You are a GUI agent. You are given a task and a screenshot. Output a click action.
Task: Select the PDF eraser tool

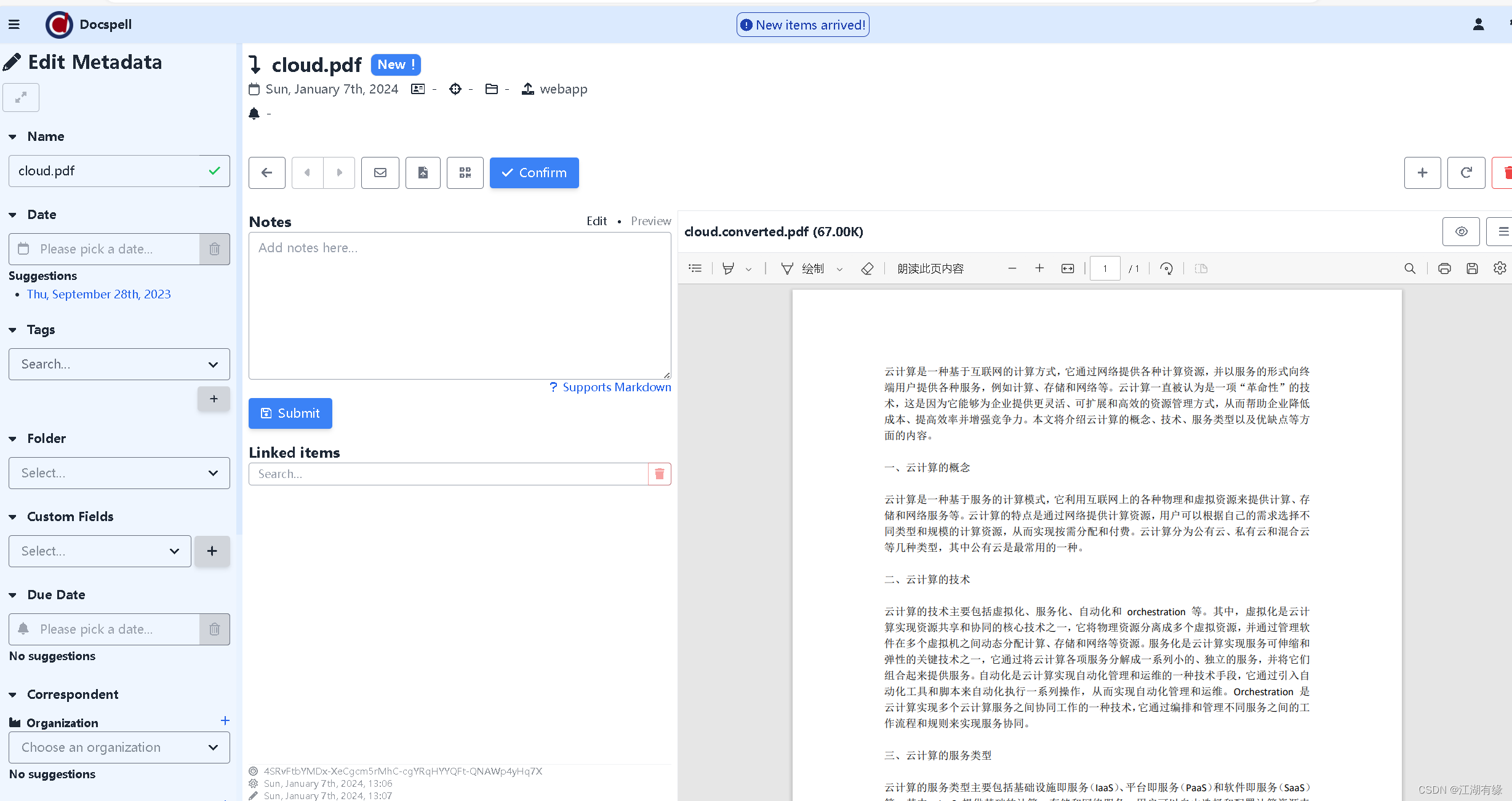coord(867,269)
